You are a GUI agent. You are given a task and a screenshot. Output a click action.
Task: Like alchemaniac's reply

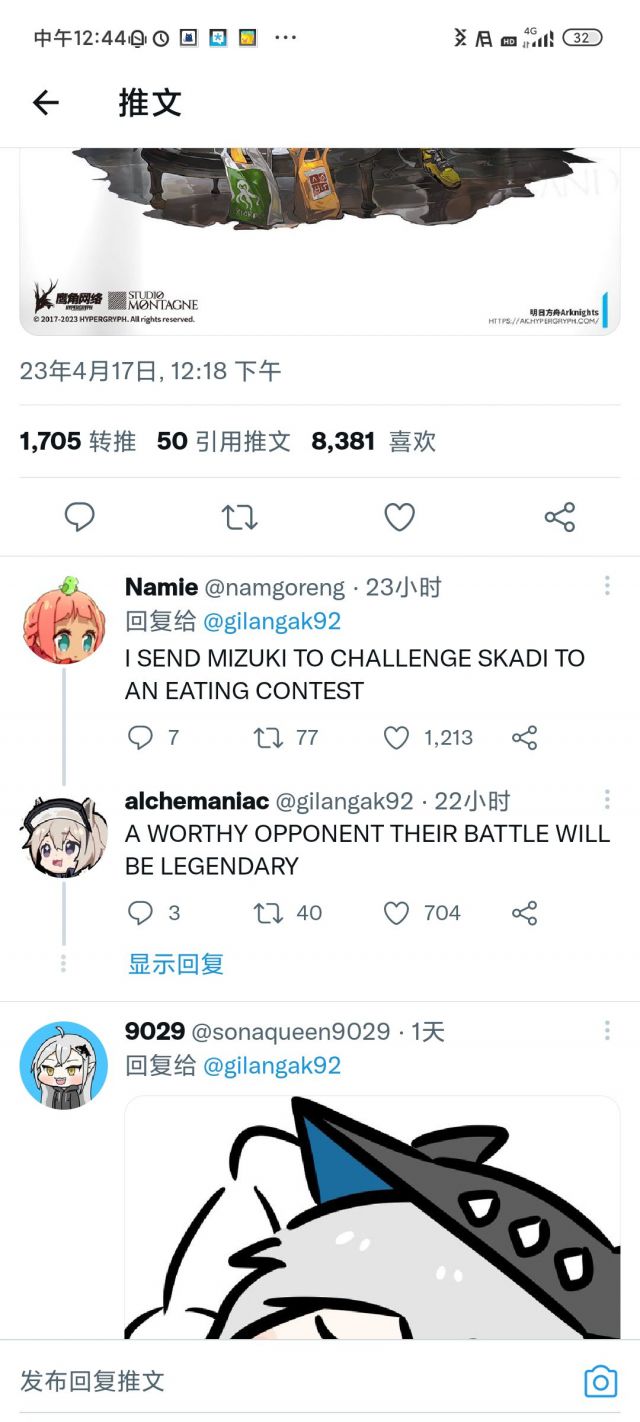pos(397,913)
